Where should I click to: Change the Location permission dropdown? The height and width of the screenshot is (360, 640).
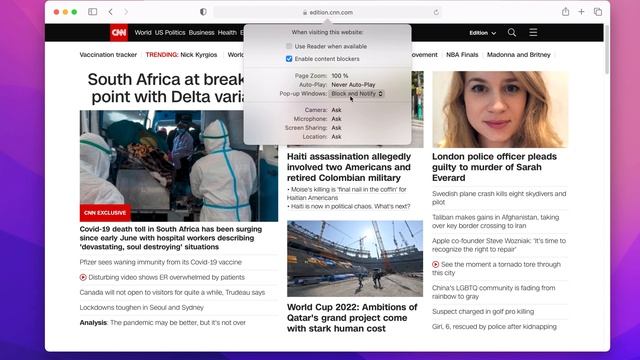tap(336, 137)
